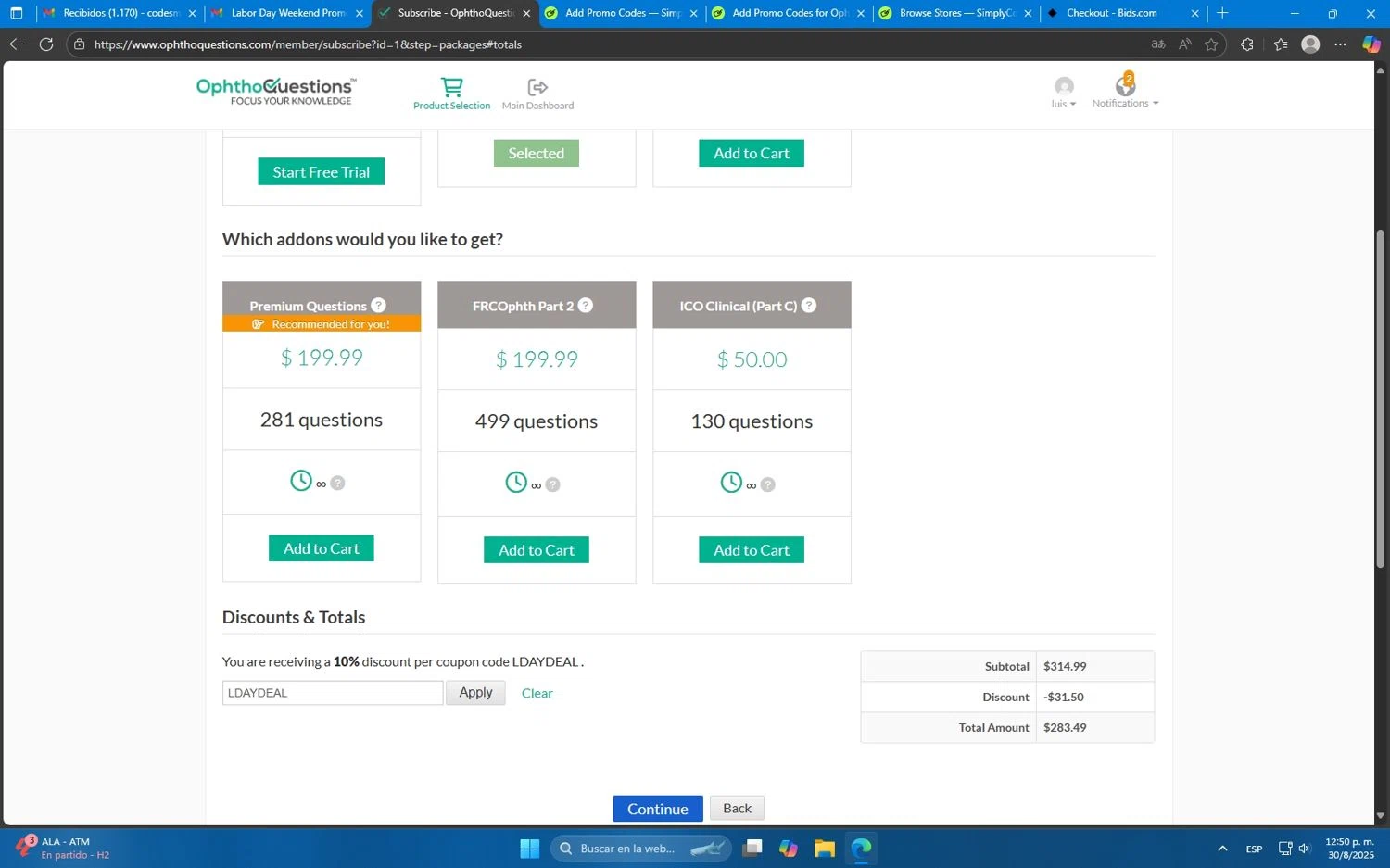Click the OphthoQuestions logo
This screenshot has width=1390, height=868.
[276, 91]
